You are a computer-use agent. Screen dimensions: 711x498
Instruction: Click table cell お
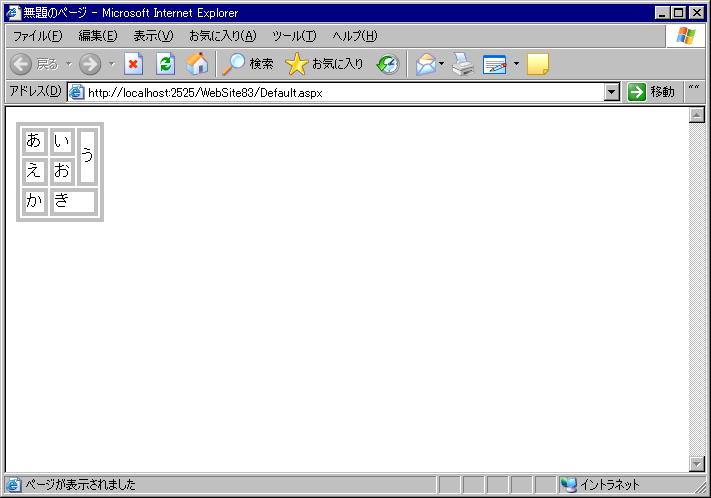point(62,171)
